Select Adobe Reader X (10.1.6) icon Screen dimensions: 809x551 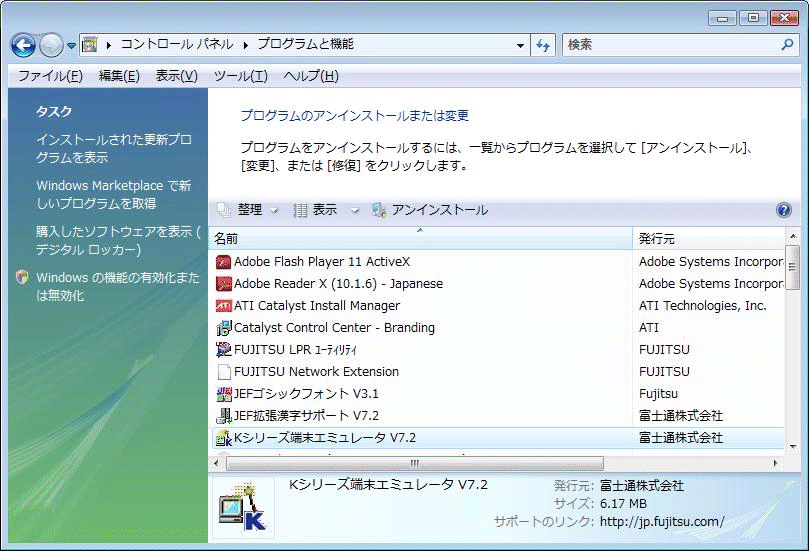223,284
